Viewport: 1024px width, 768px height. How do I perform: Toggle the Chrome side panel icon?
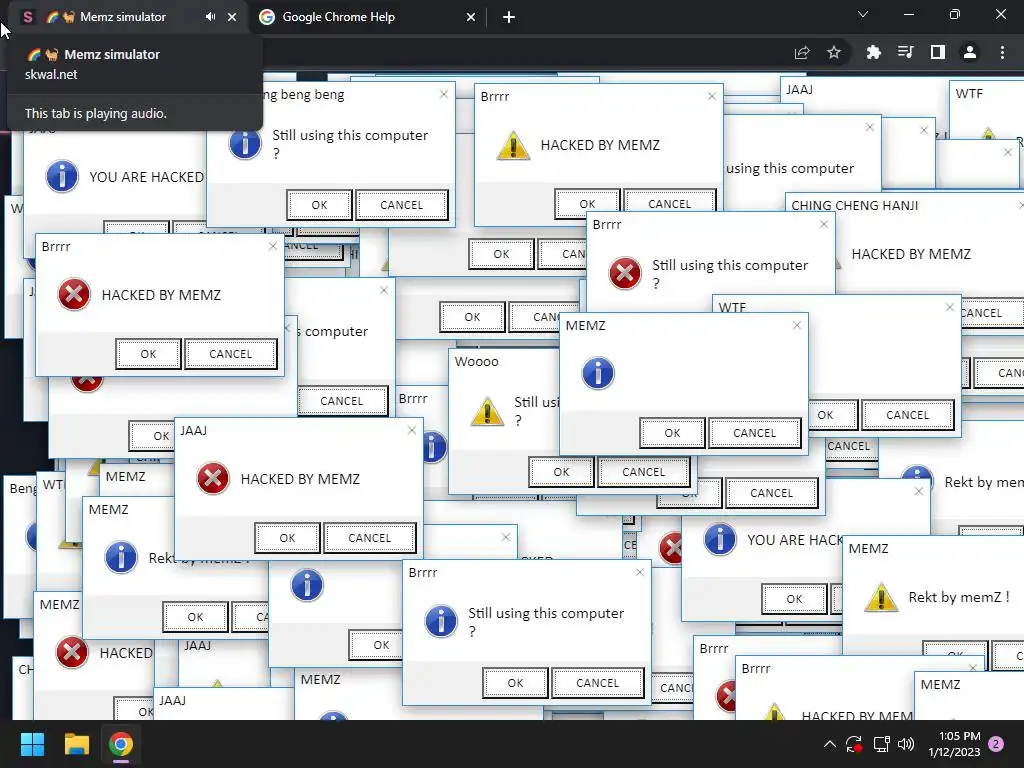[x=938, y=52]
